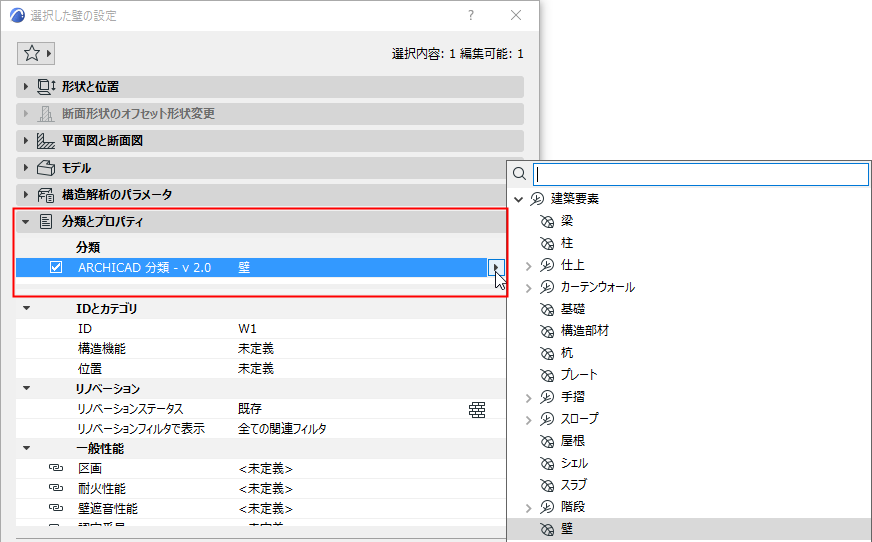Click the 壁遮音性能 value <未定義>
This screenshot has height=542, width=872.
pos(265,509)
